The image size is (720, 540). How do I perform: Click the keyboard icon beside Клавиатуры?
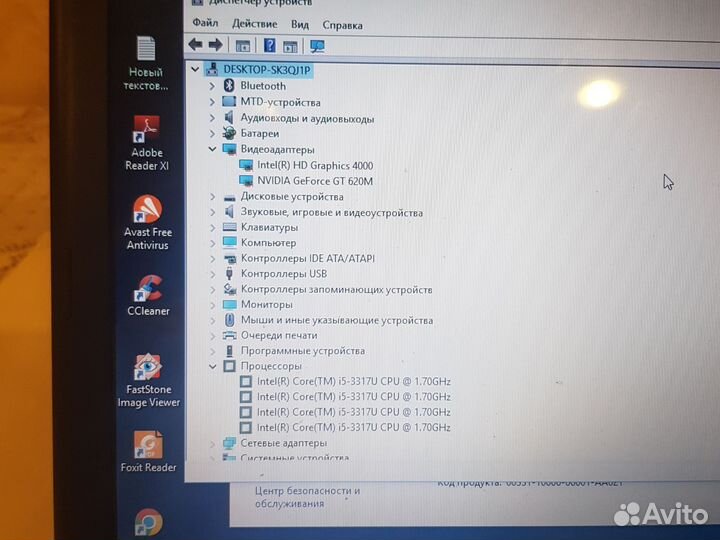[230, 227]
